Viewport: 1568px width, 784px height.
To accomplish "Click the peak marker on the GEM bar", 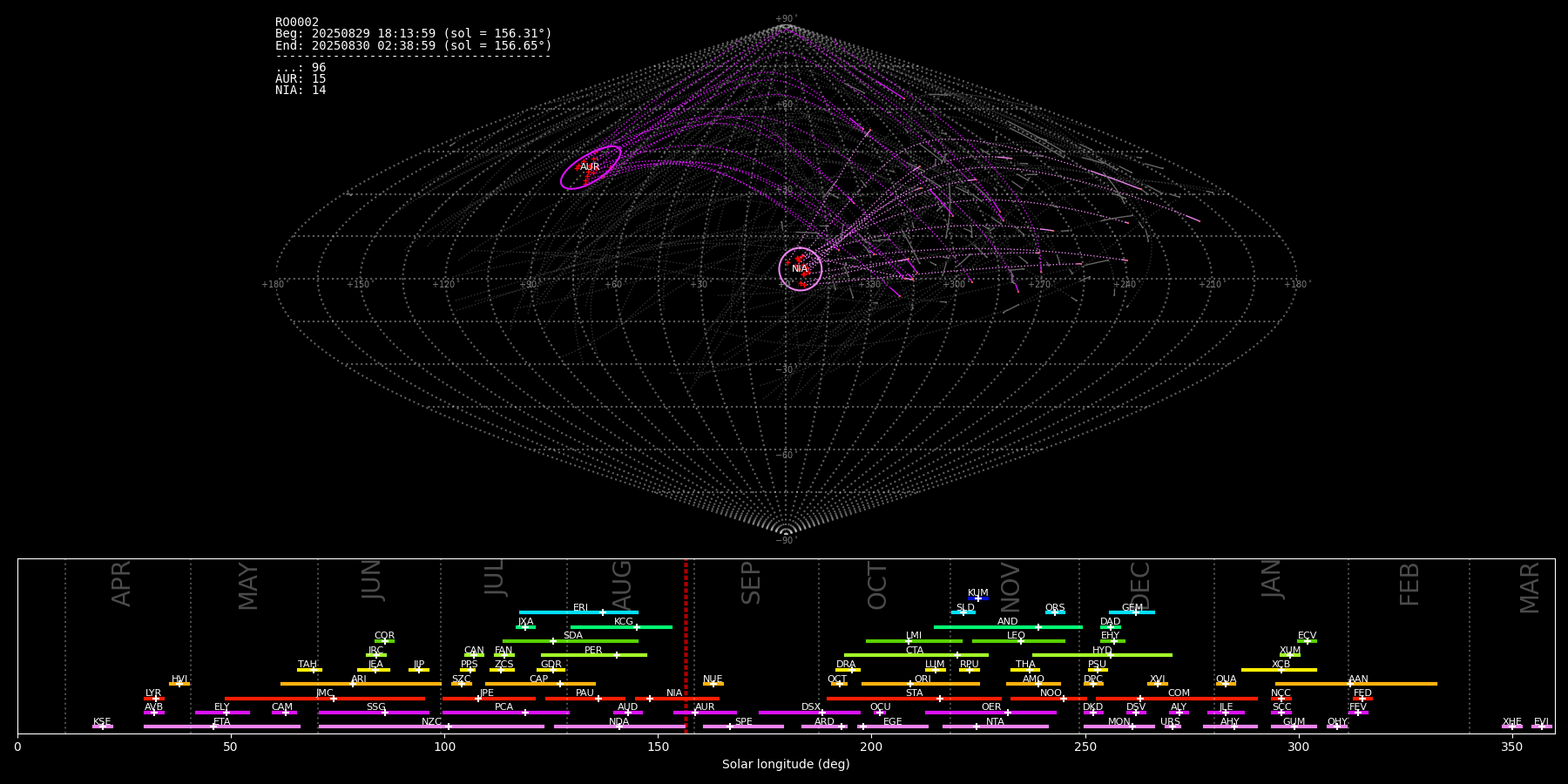I will [x=1135, y=612].
